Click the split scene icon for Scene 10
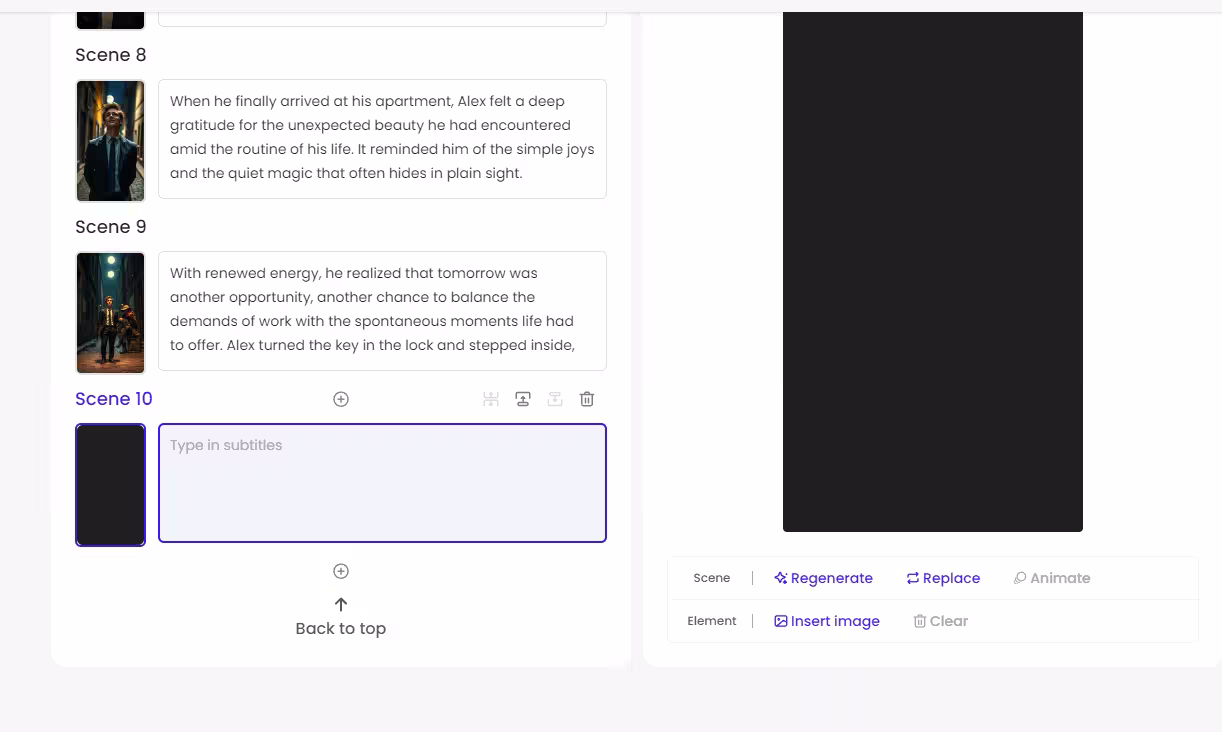The image size is (1222, 732). (491, 399)
